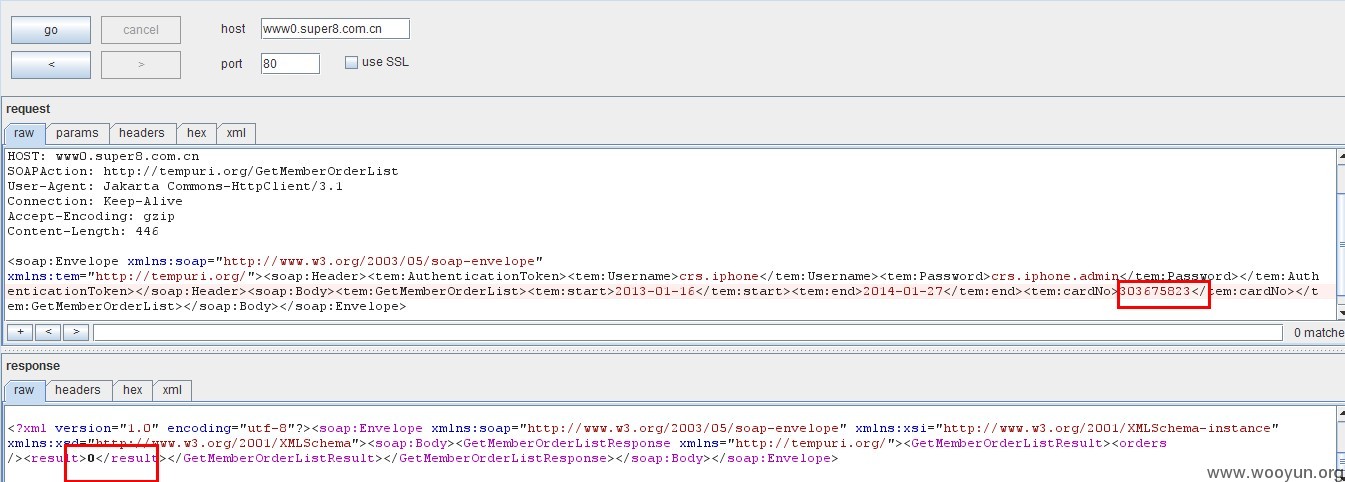
Task: Click the next match > button in search bar
Action: pos(75,332)
